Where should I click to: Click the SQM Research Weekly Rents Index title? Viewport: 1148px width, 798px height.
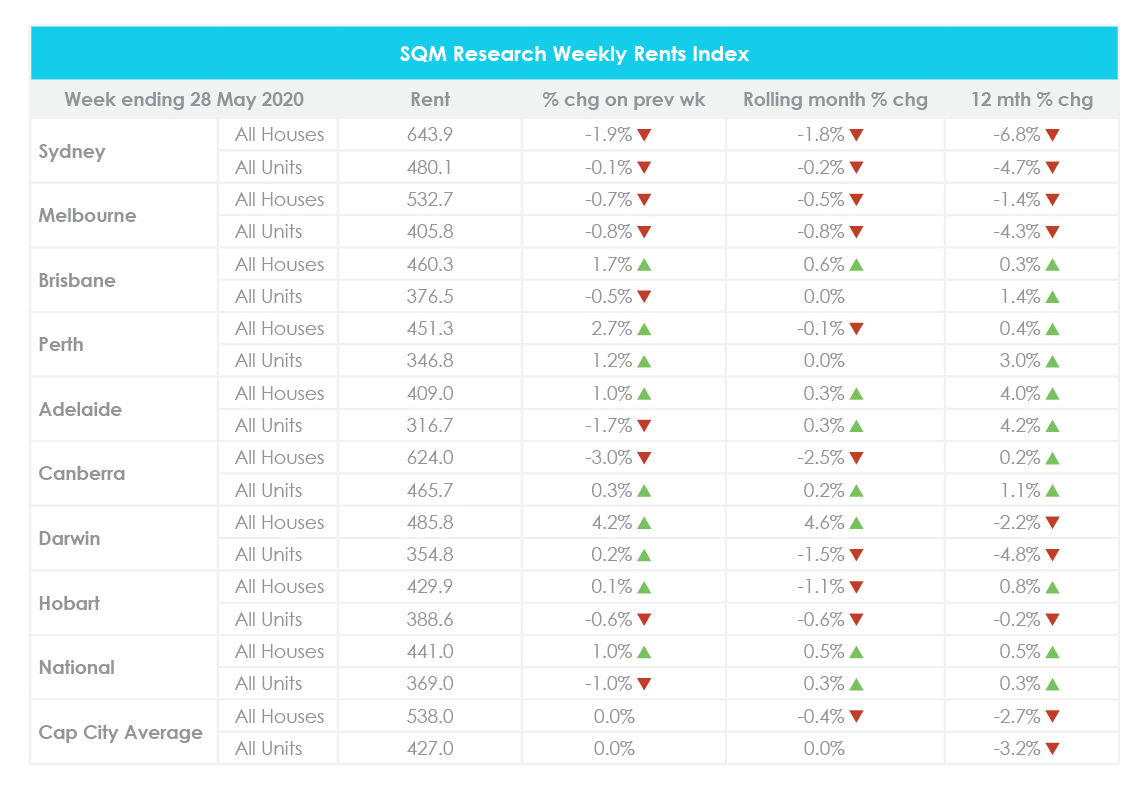coord(574,54)
